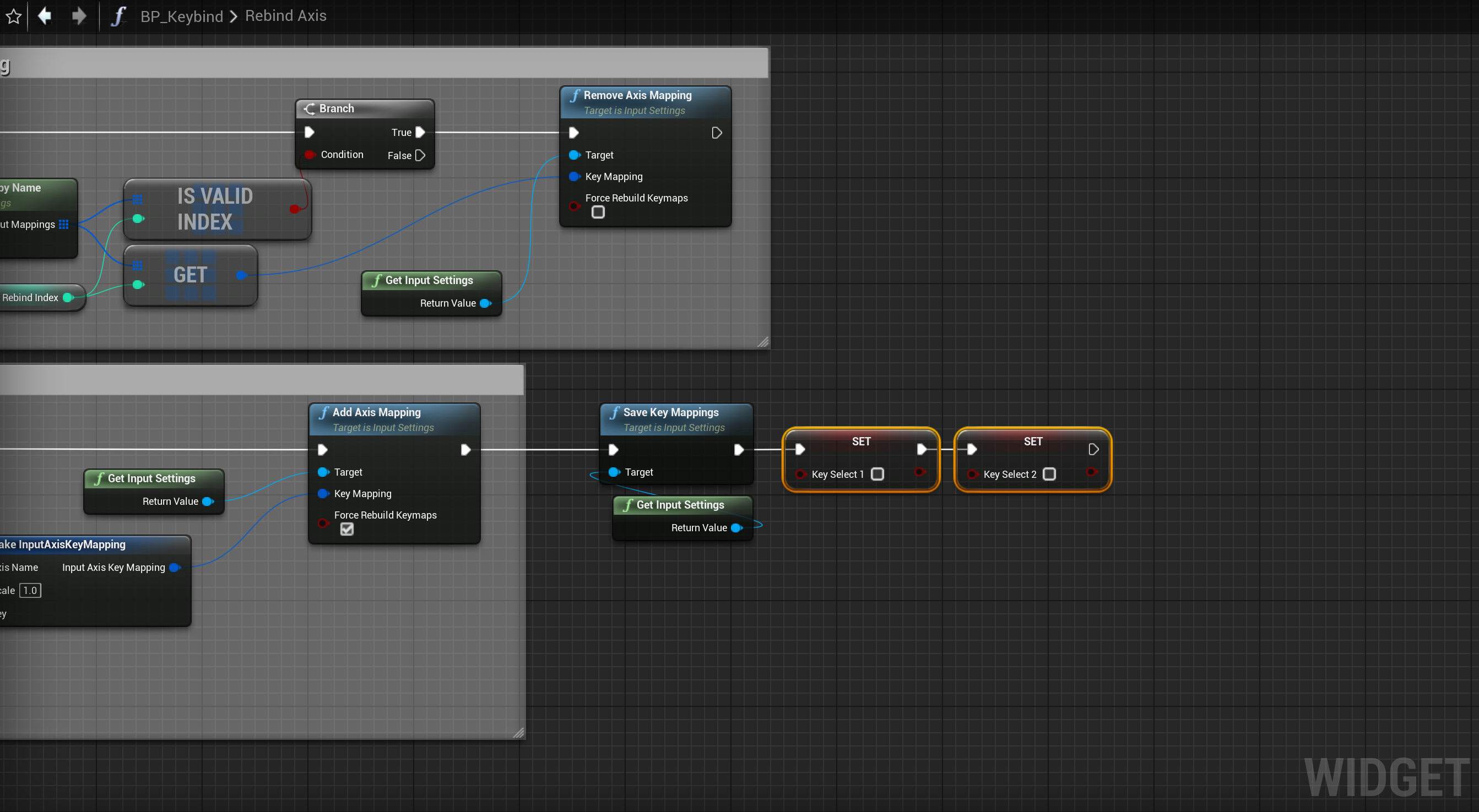Click the upper comment box resize handle
This screenshot has height=812, width=1479.
pyautogui.click(x=762, y=342)
